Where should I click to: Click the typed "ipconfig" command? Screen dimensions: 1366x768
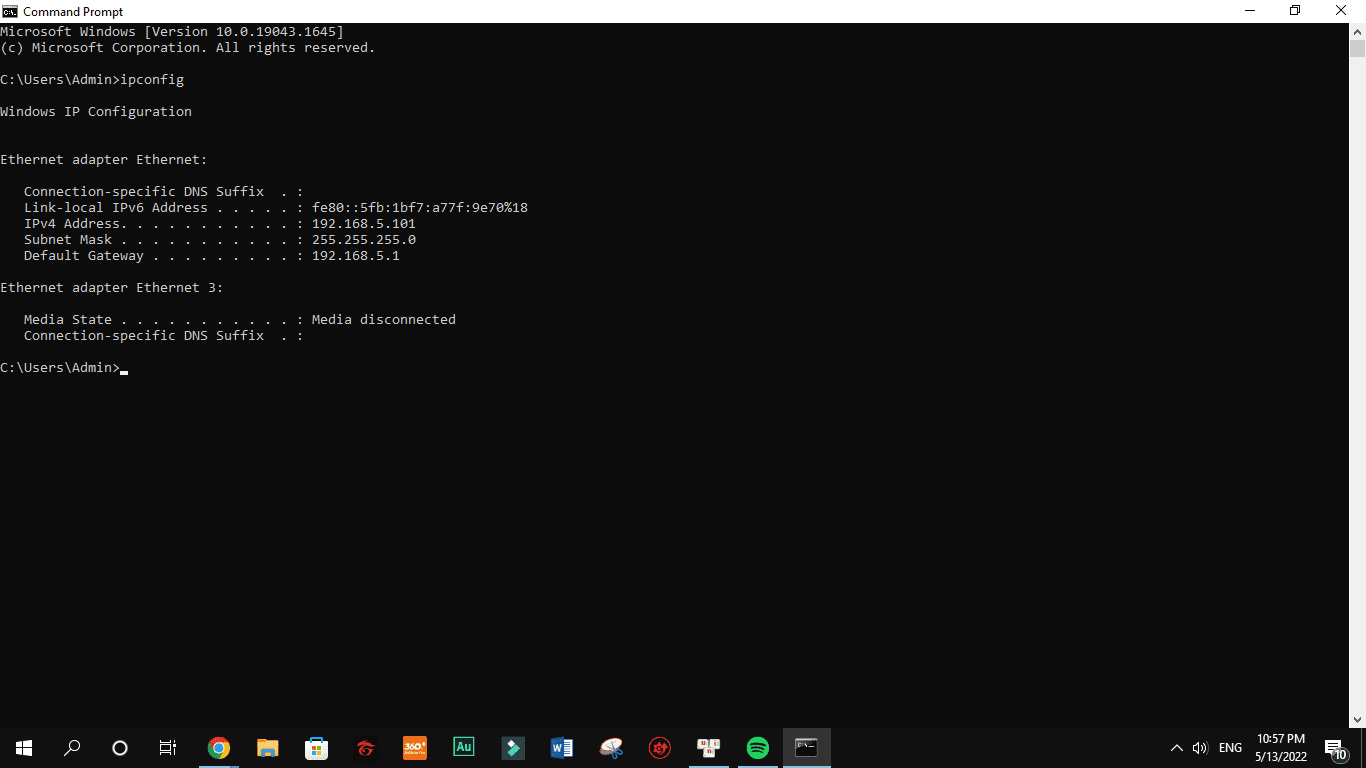pos(152,80)
